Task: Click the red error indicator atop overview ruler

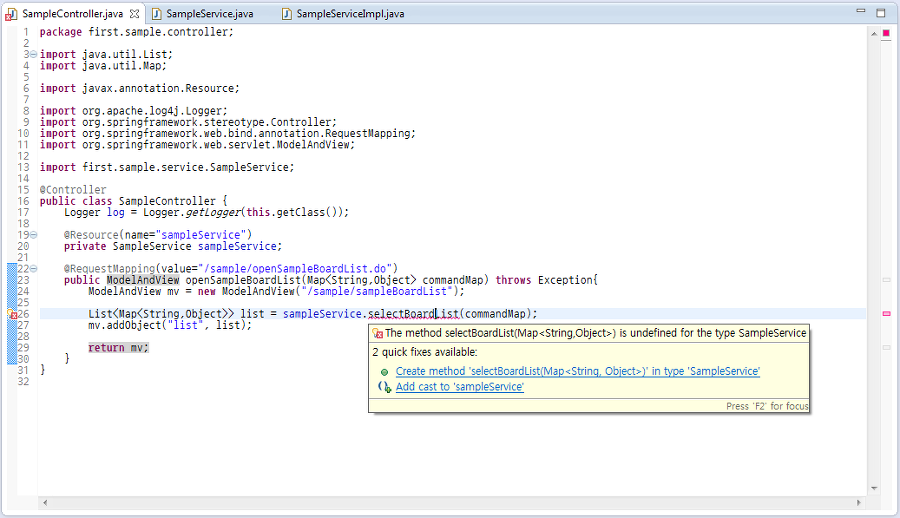Action: tap(886, 33)
